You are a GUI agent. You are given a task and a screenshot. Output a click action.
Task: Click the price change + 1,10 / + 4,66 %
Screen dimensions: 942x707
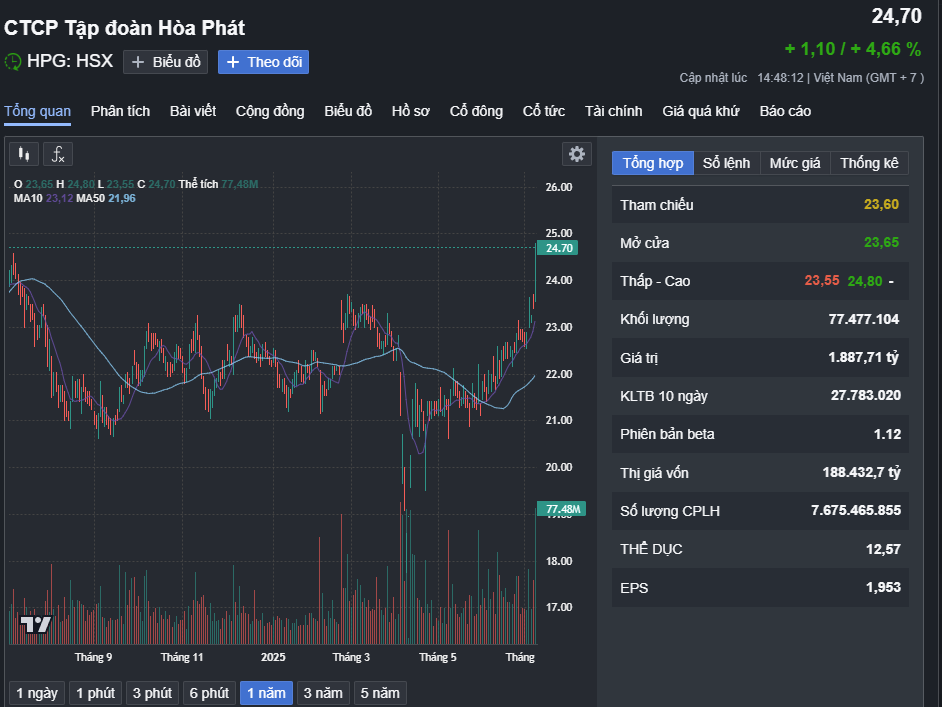coord(852,49)
